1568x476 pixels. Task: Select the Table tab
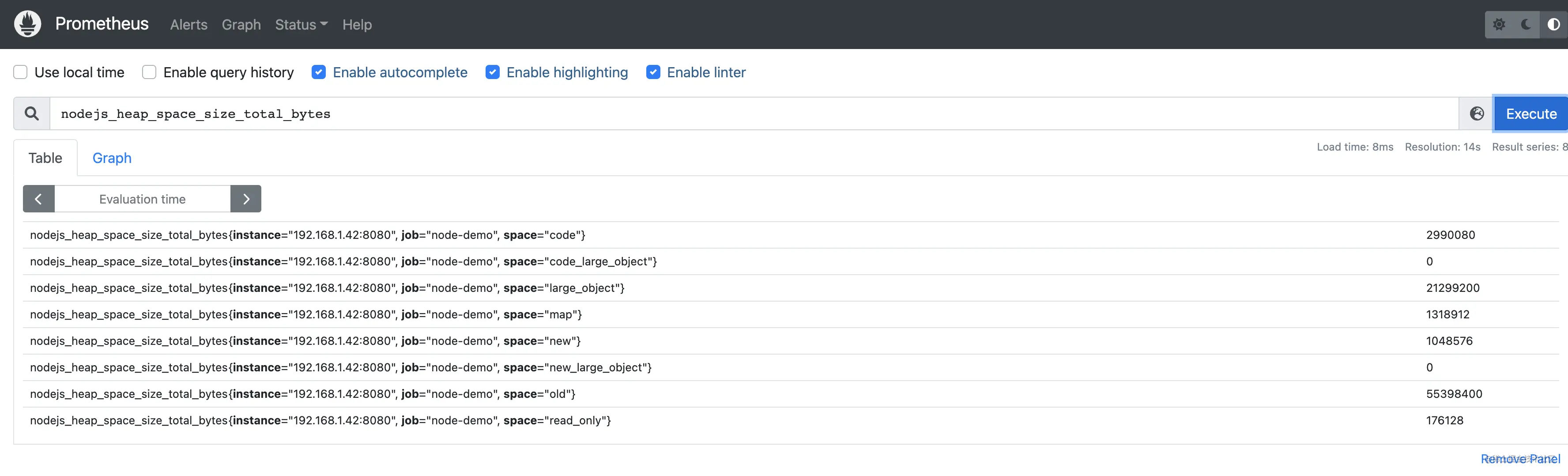pyautogui.click(x=45, y=158)
